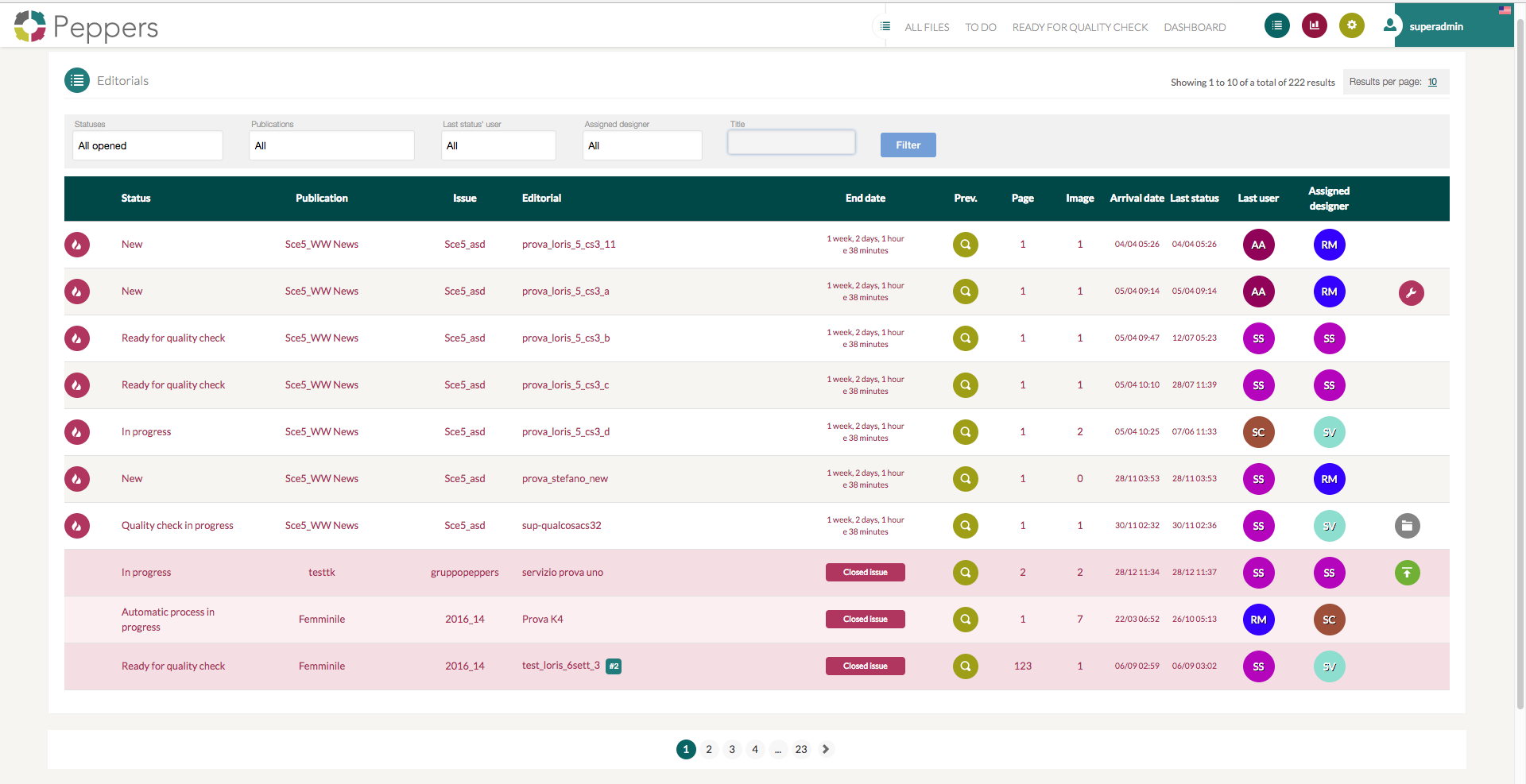Open the Publications filter dropdown
Viewport: 1526px width, 784px height.
331,145
